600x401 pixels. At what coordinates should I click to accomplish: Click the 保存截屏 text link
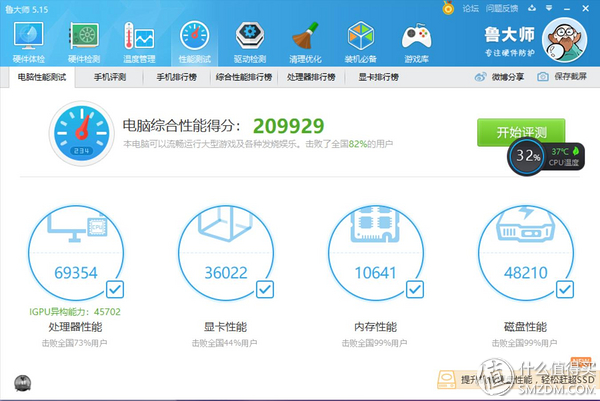click(x=571, y=77)
